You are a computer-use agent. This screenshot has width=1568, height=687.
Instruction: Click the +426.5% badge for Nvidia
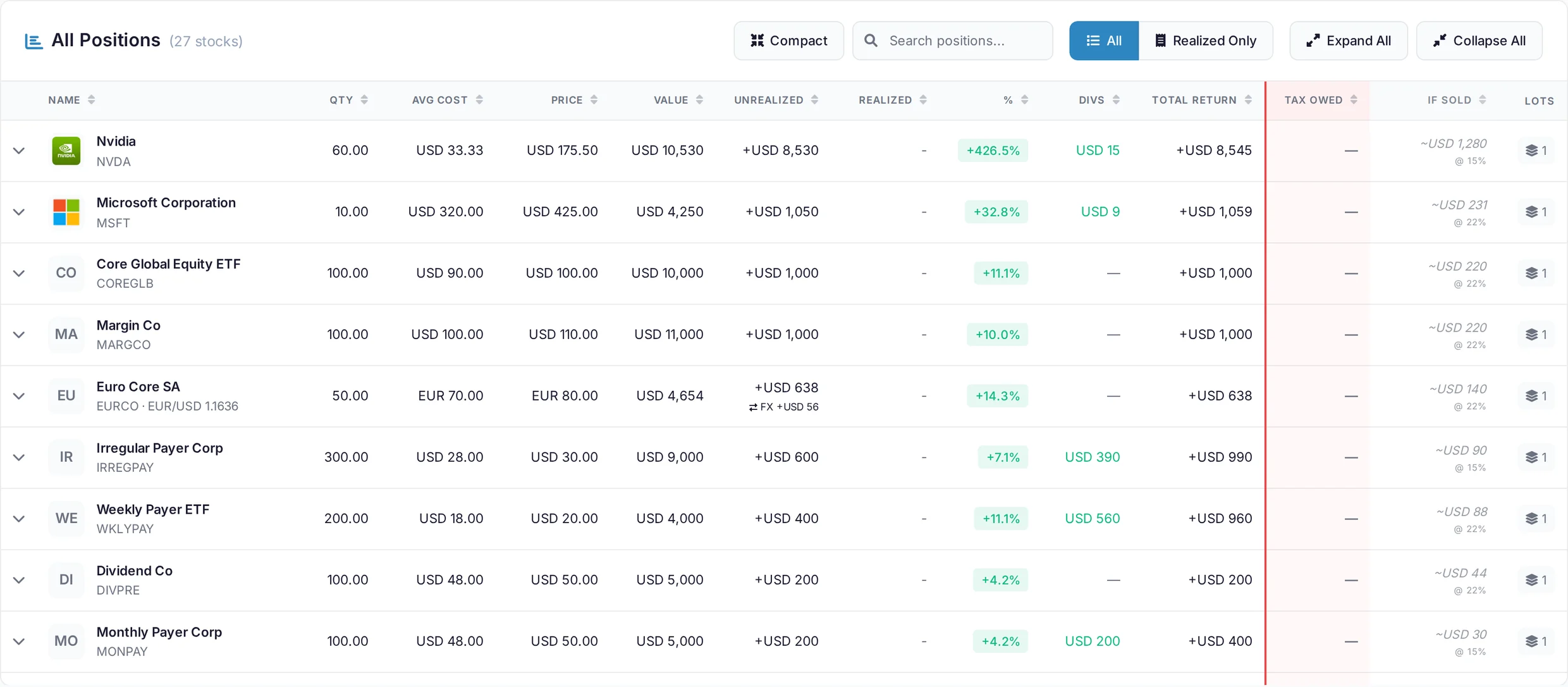pos(993,151)
